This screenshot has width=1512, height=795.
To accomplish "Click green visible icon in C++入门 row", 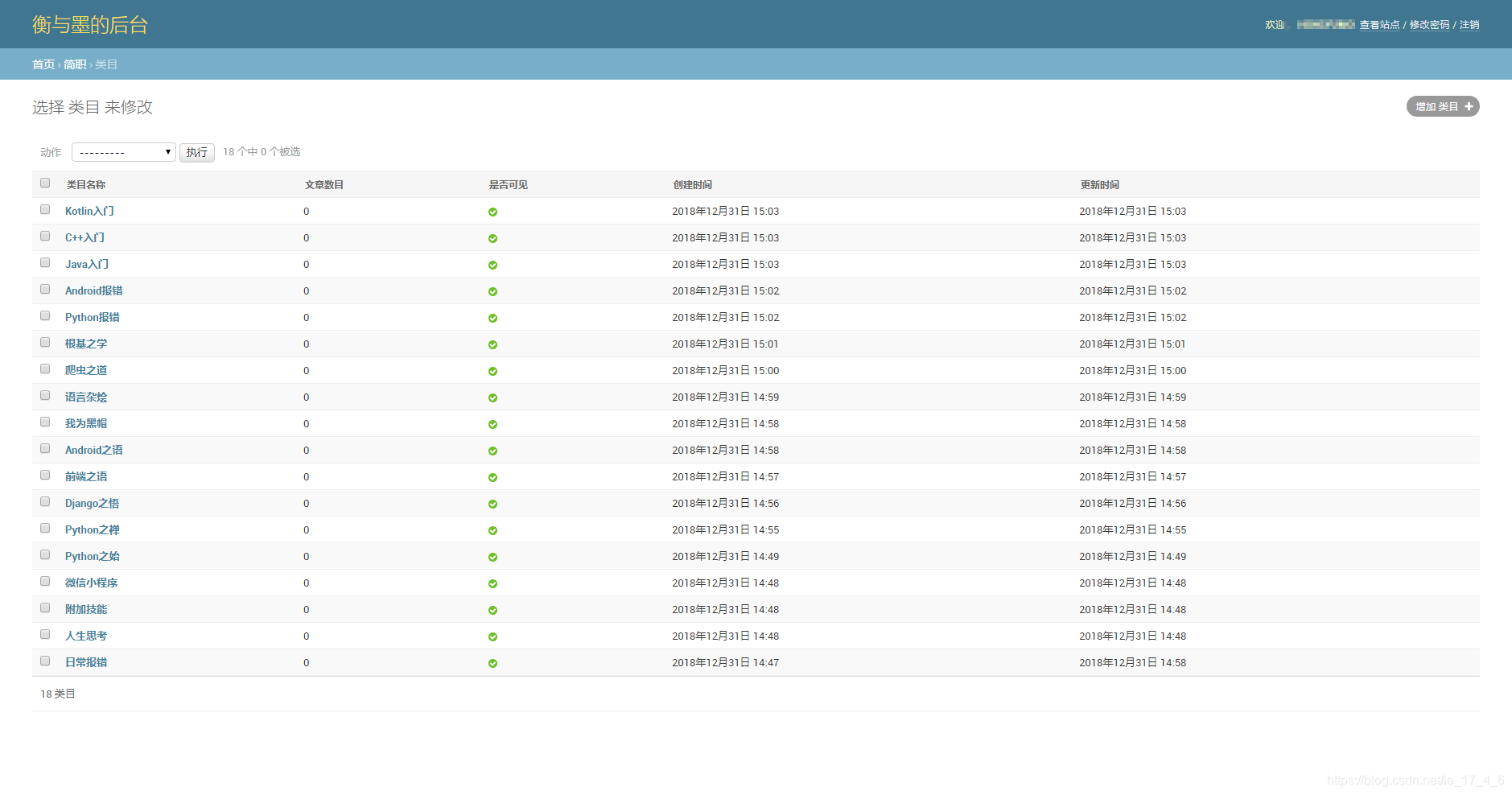I will [x=492, y=238].
